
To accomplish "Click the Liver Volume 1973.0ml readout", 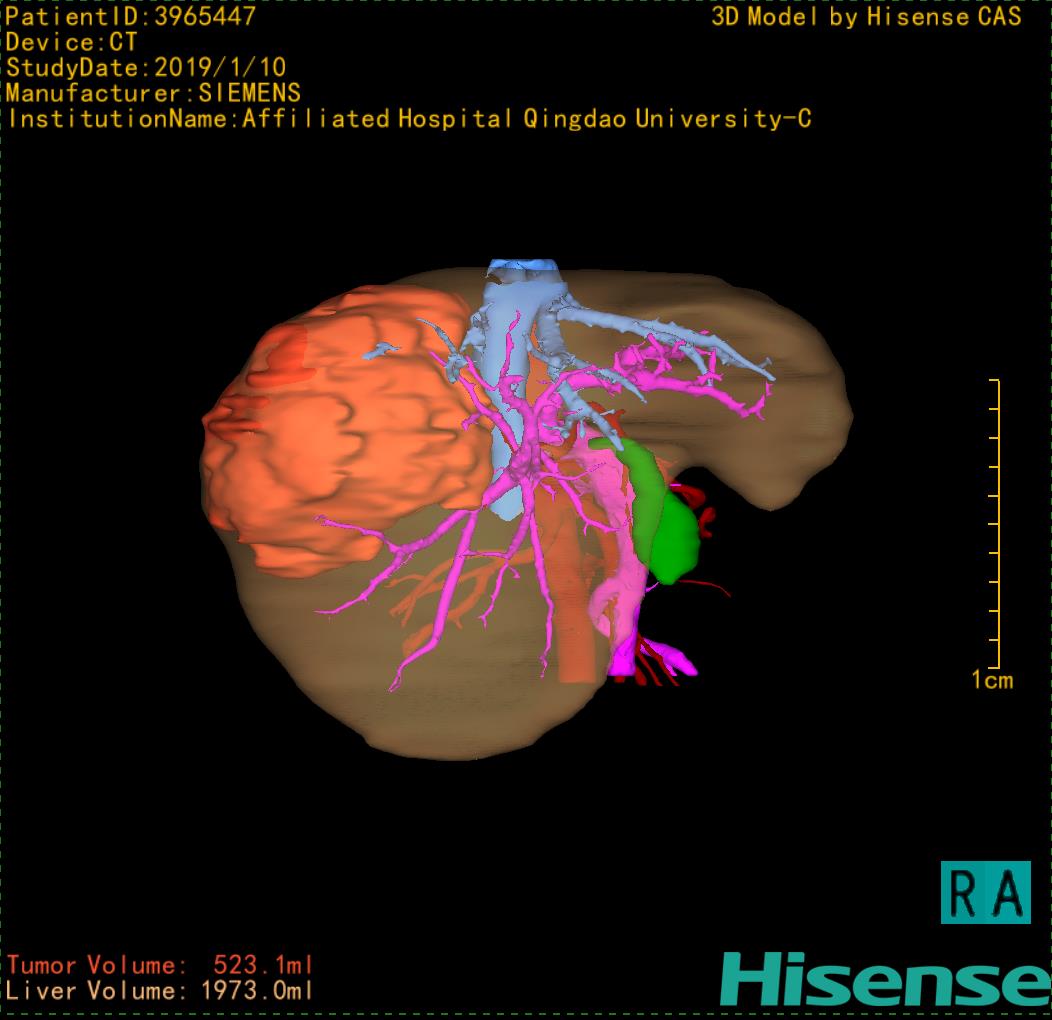I will point(160,991).
